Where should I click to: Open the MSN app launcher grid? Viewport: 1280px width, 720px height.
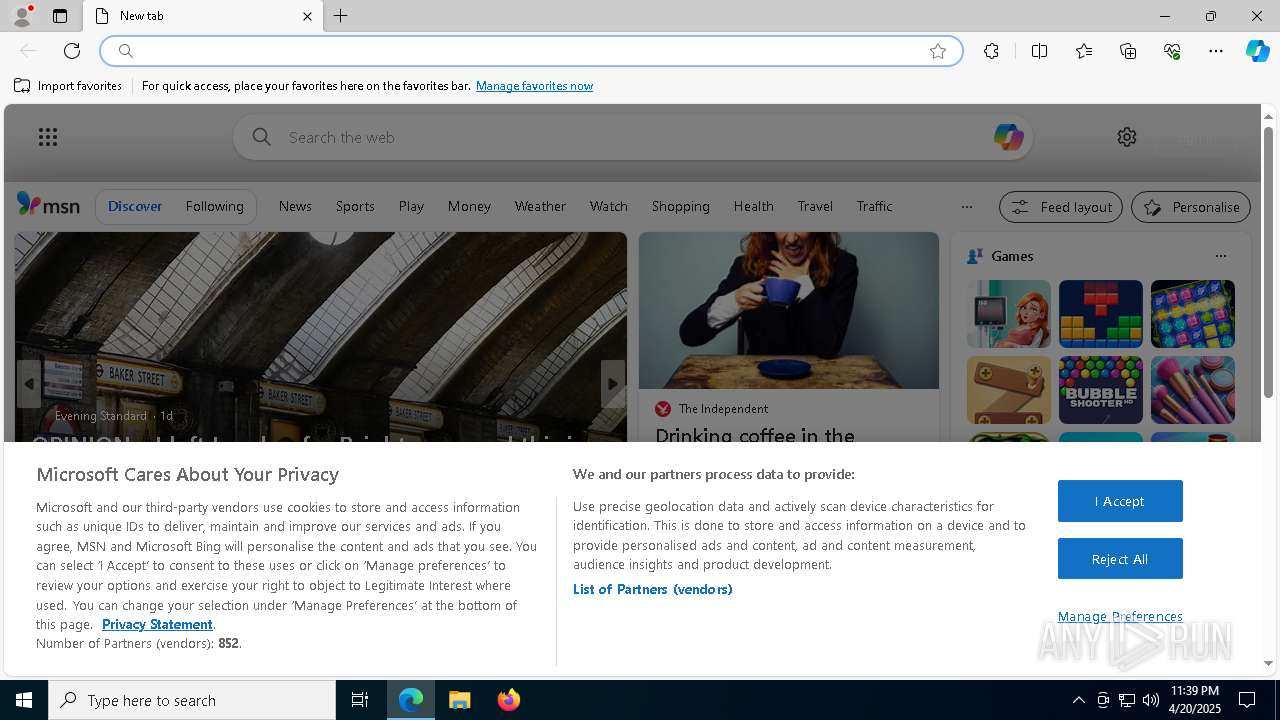tap(48, 137)
